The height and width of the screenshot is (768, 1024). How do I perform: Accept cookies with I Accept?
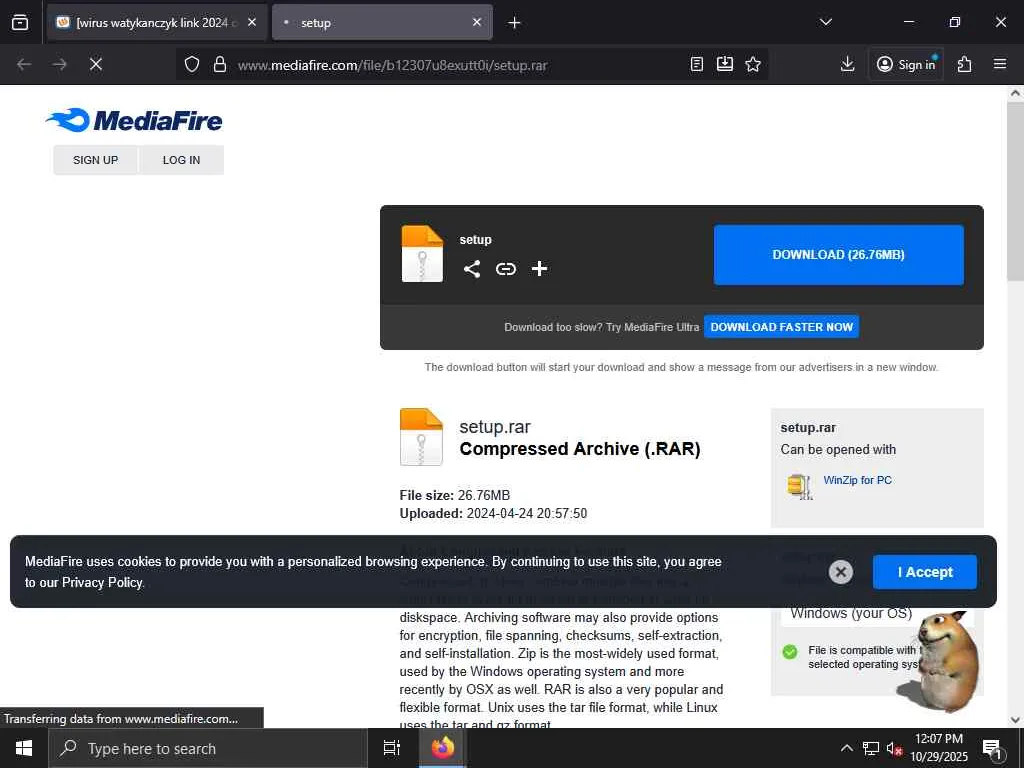click(x=925, y=572)
